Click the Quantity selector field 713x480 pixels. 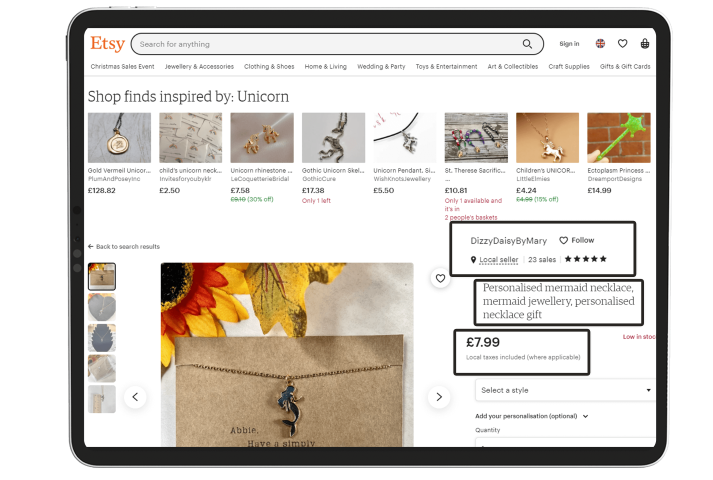565,442
